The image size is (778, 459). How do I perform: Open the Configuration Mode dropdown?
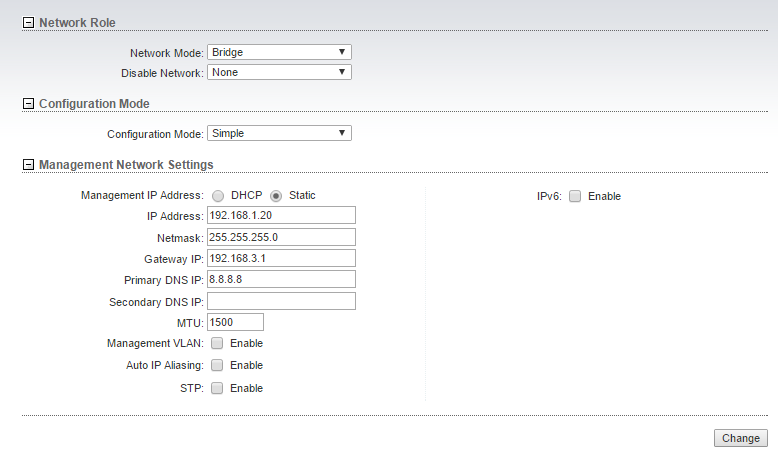click(x=279, y=133)
